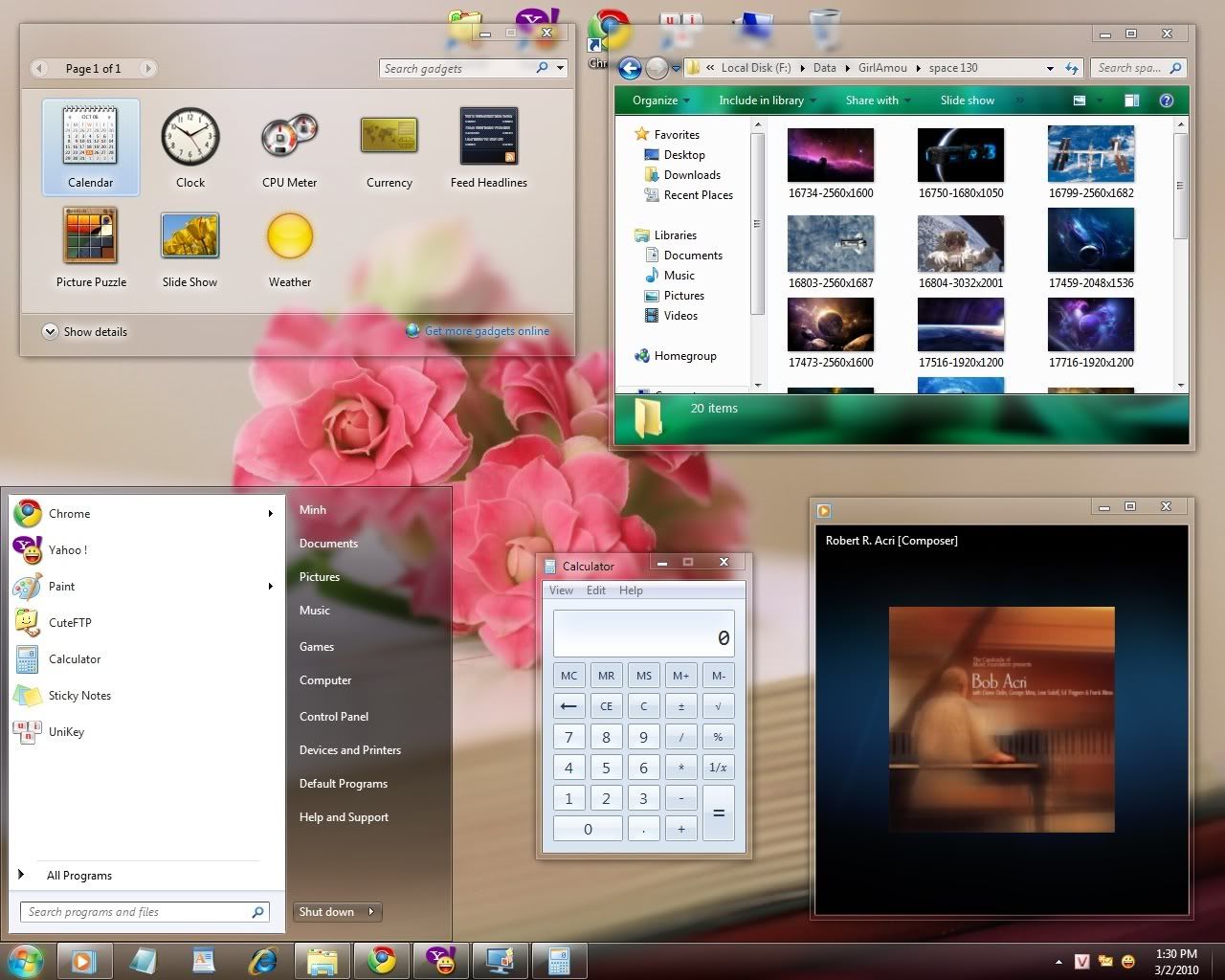The height and width of the screenshot is (980, 1225).
Task: Select the Slide Show gadget icon
Action: (190, 235)
